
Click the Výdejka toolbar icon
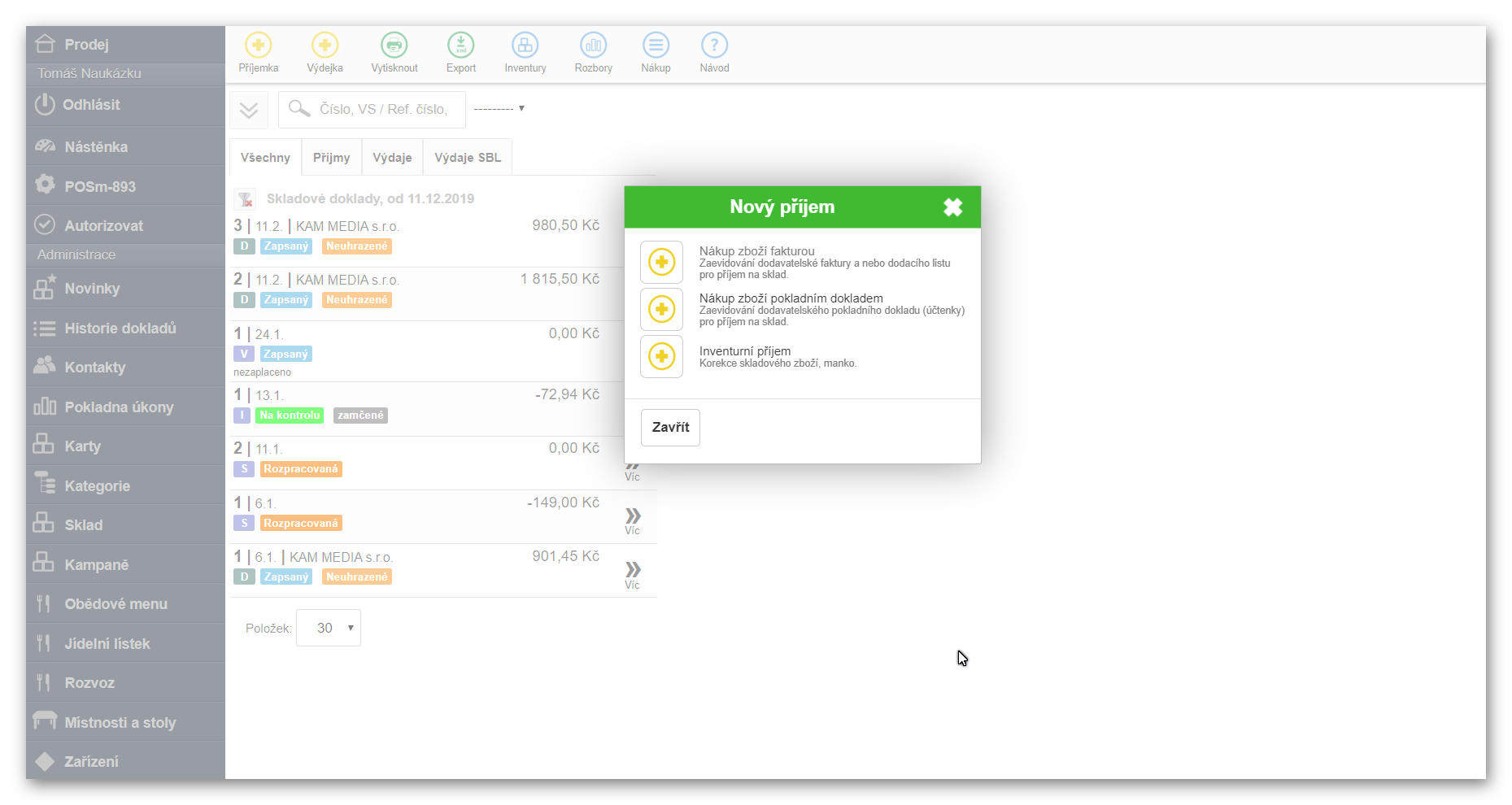(325, 46)
